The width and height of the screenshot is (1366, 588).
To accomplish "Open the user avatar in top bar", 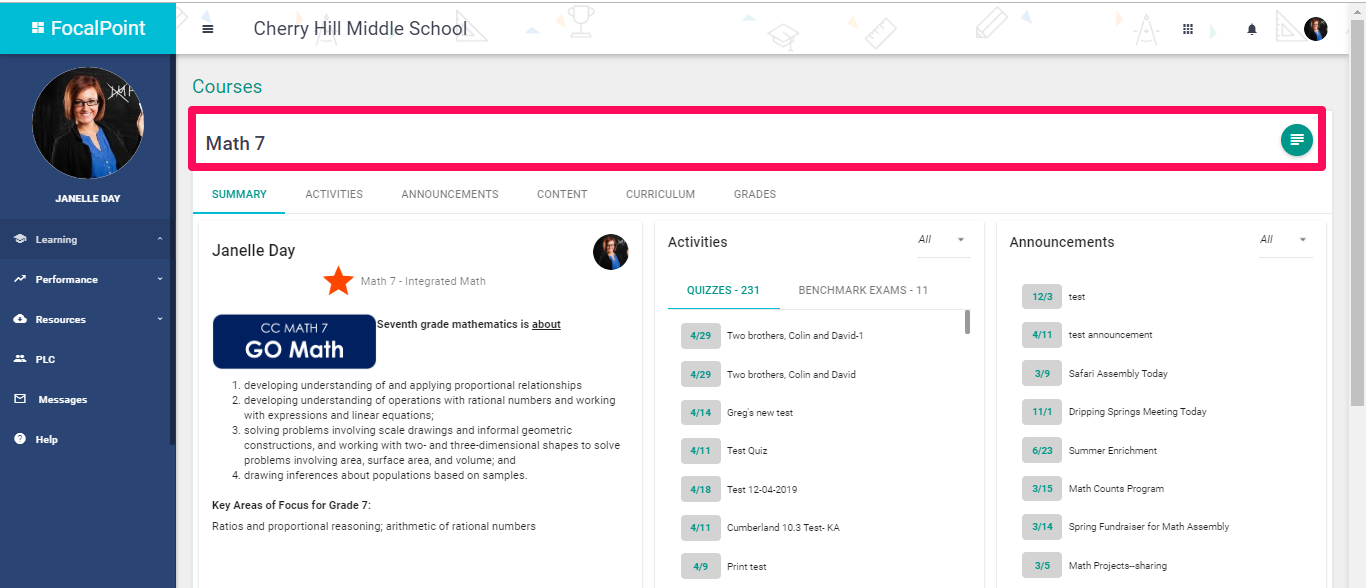I will (1316, 29).
